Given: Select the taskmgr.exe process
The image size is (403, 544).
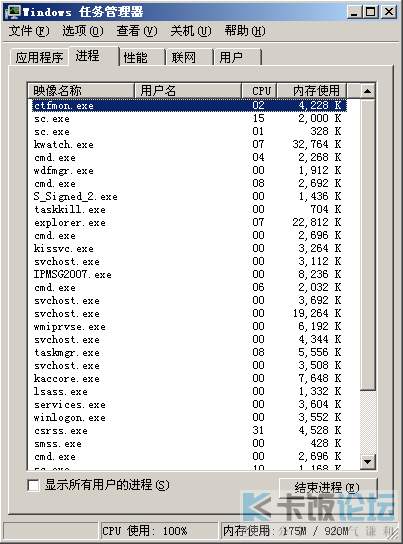Looking at the screenshot, I should [189, 352].
